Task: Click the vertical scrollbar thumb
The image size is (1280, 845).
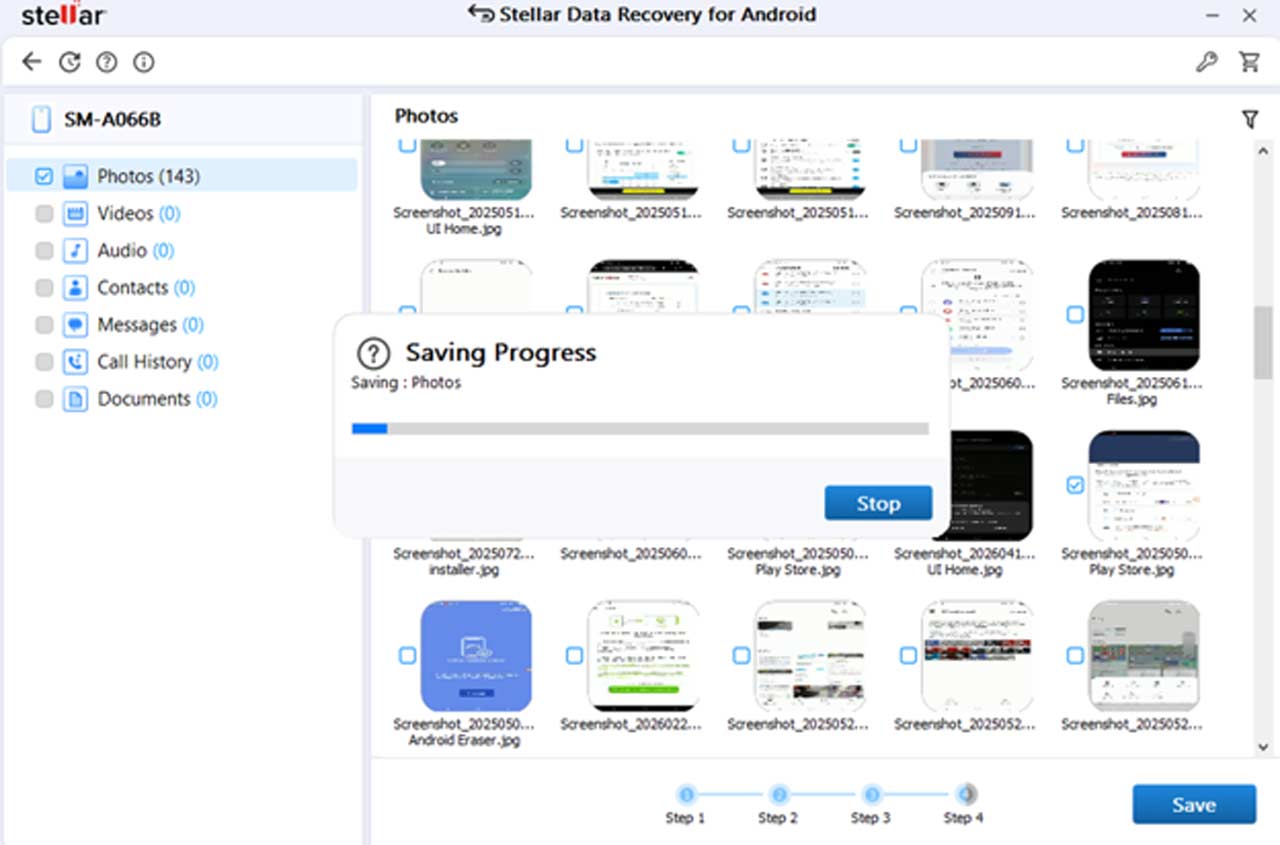Action: 1263,342
